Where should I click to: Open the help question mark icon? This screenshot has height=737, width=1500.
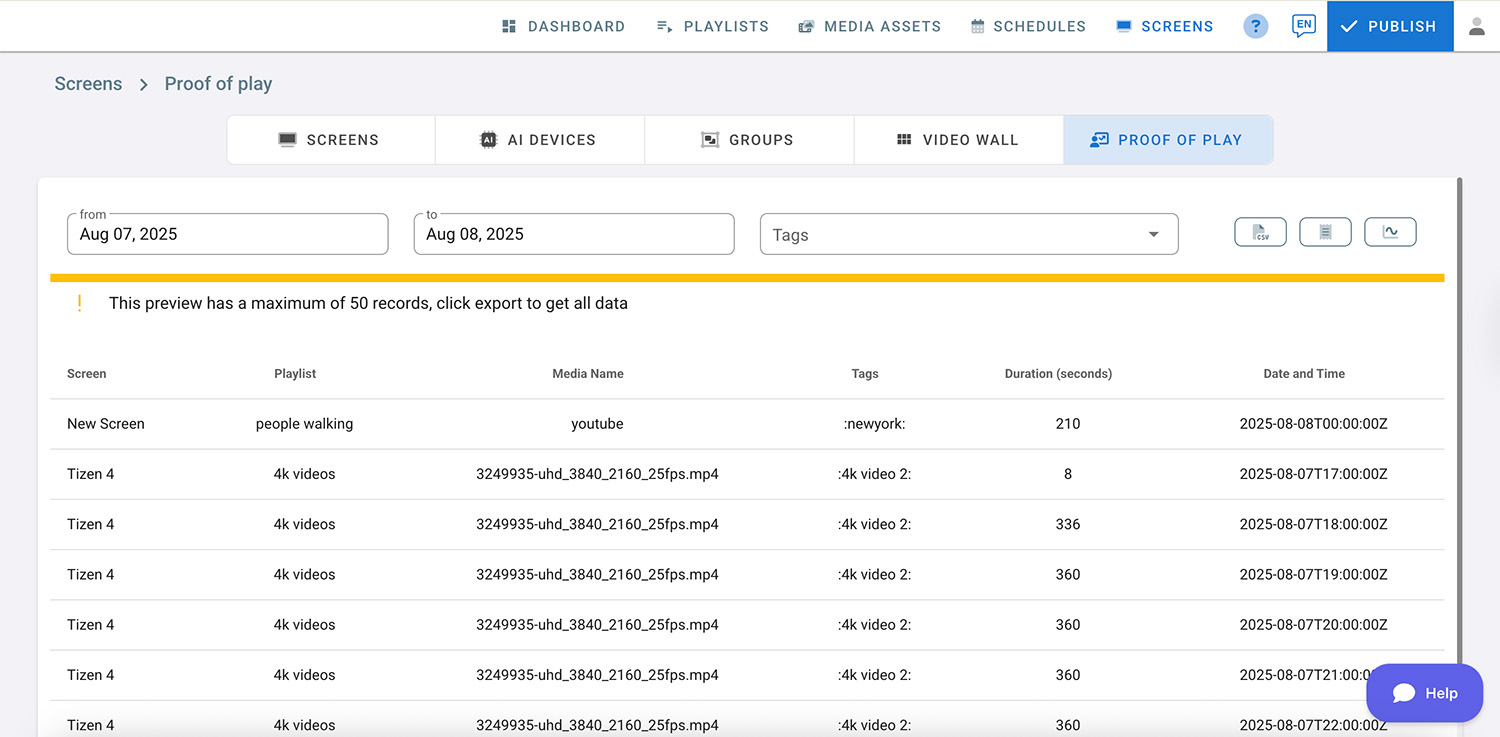click(1255, 27)
